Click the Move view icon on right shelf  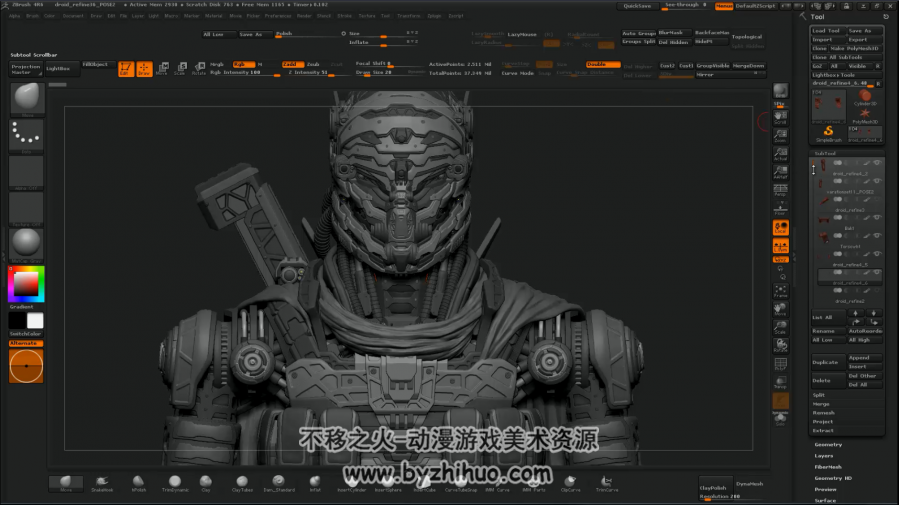coord(780,309)
